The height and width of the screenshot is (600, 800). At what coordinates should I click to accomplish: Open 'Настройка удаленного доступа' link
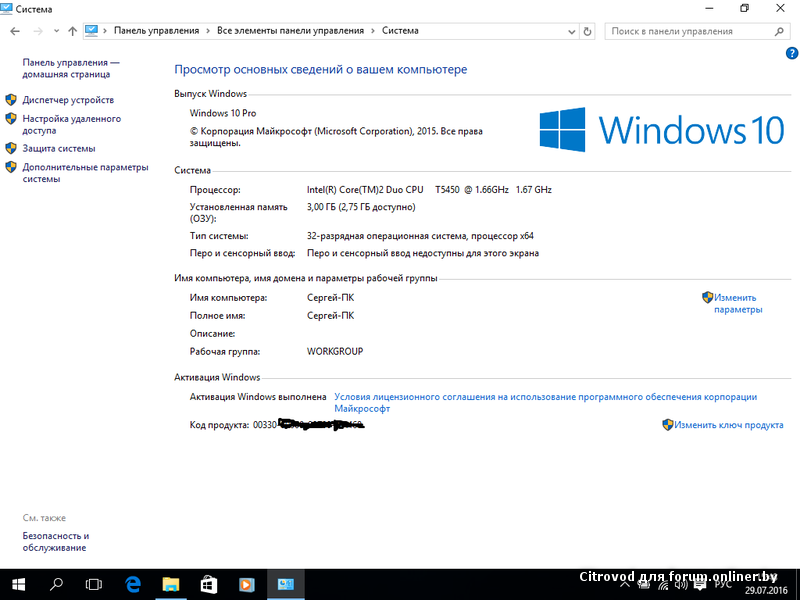[71, 124]
